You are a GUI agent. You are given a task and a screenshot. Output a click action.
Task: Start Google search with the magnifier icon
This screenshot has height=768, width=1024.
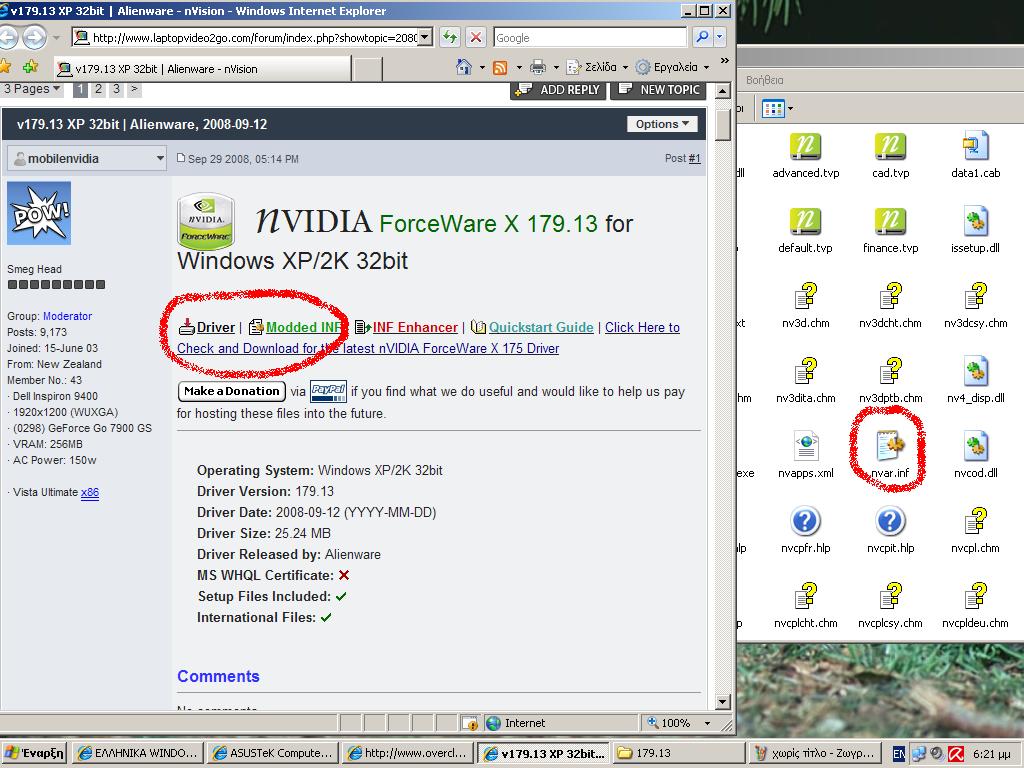(702, 37)
